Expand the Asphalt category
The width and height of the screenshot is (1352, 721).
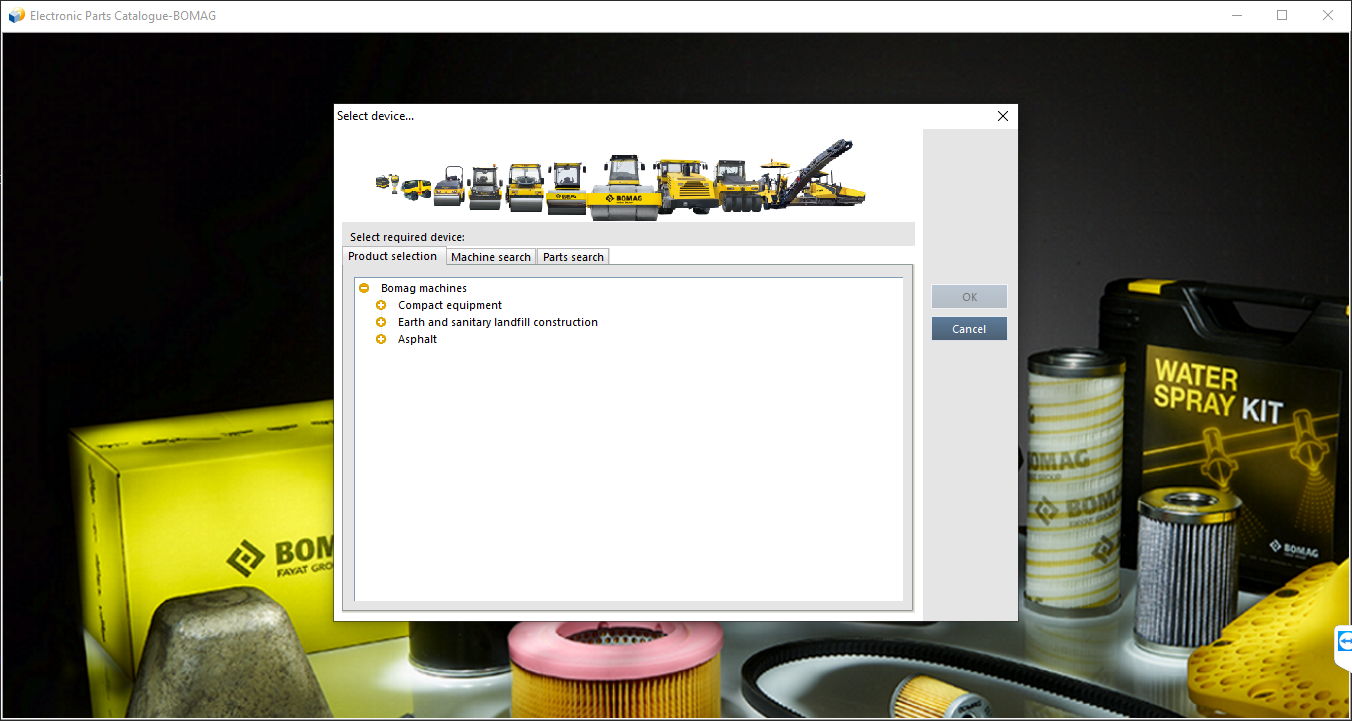click(381, 339)
